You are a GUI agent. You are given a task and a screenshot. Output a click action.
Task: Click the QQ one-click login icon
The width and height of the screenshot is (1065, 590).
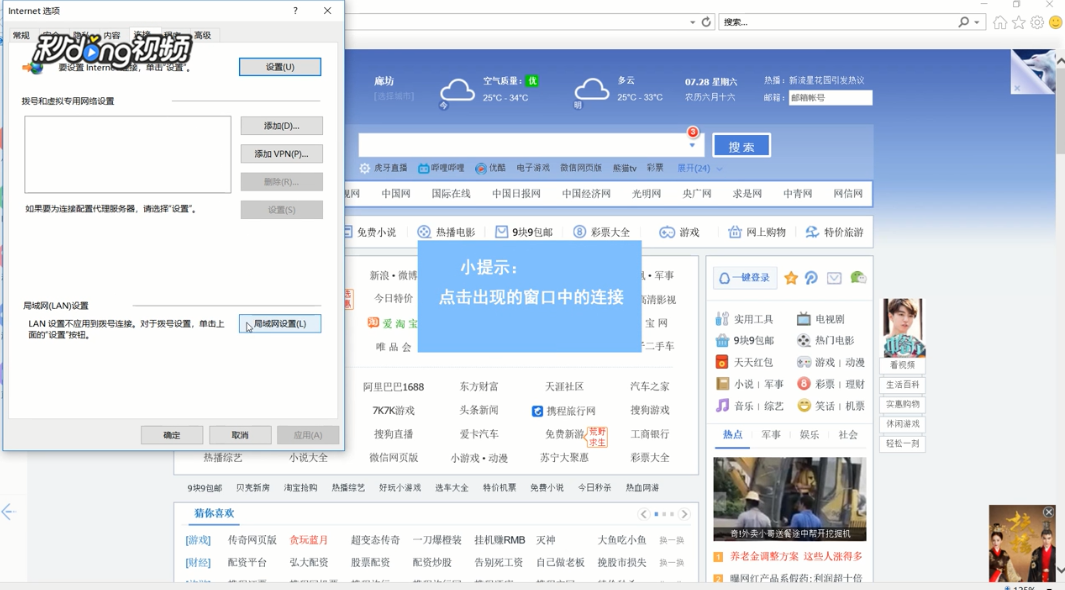click(x=724, y=278)
